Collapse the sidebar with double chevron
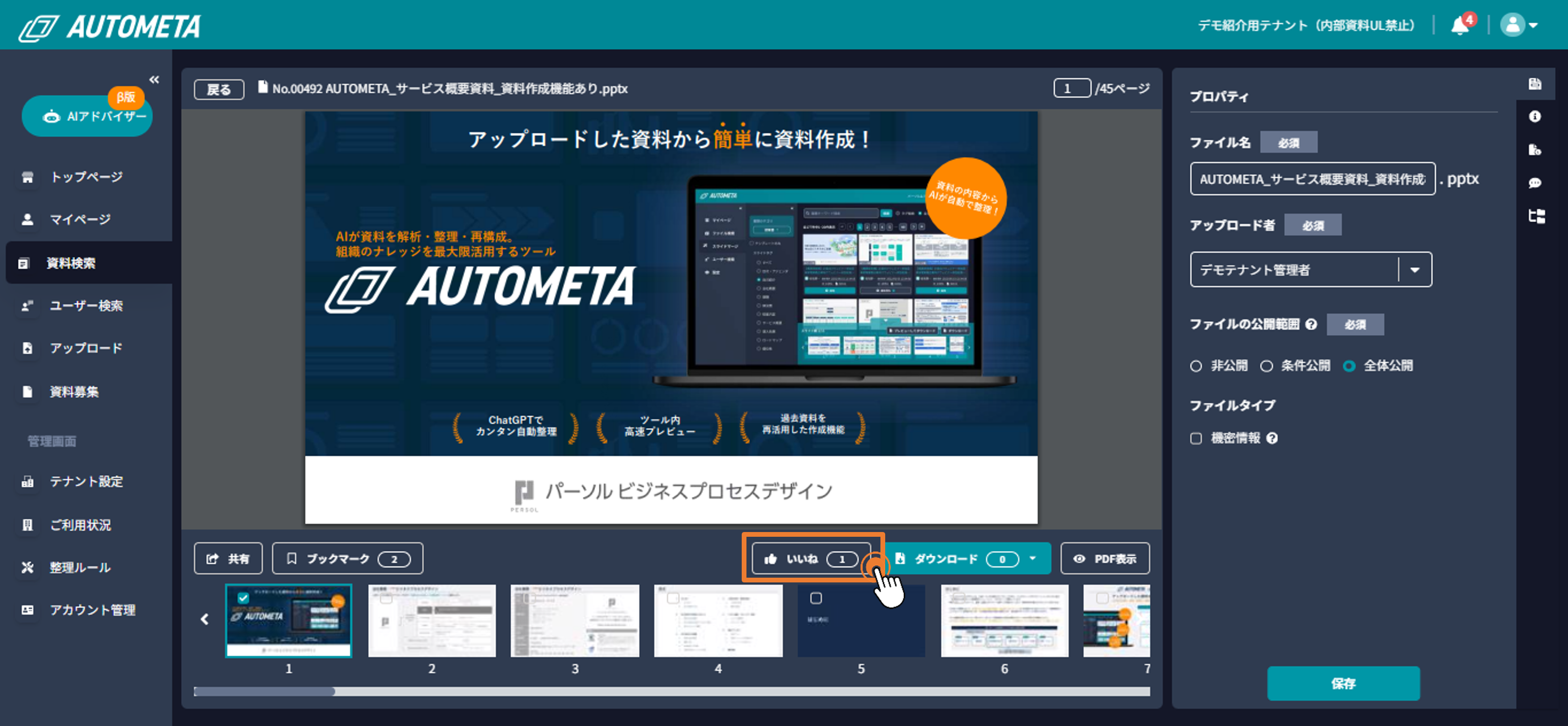The image size is (1568, 726). click(x=154, y=80)
